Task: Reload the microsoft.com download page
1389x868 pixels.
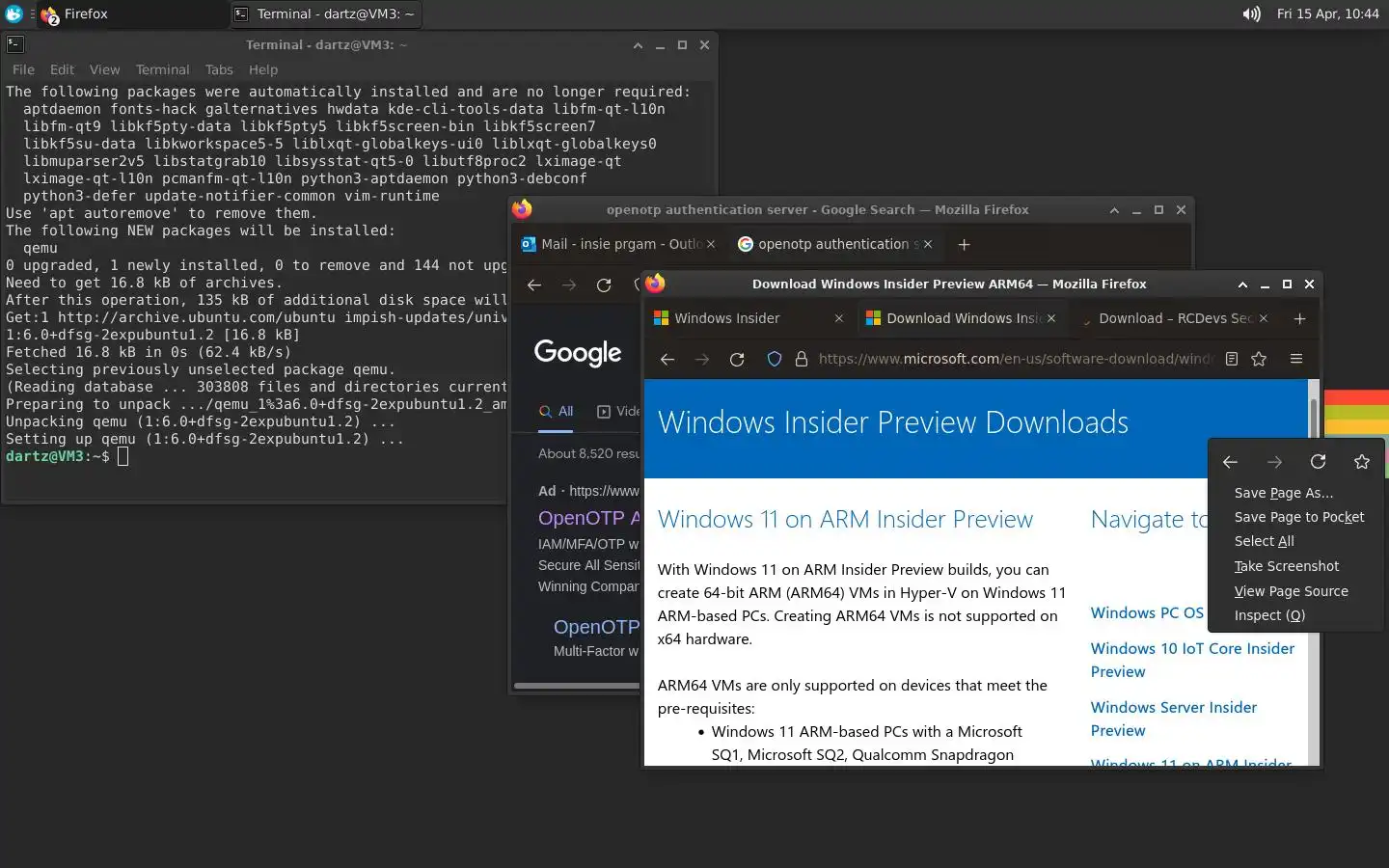Action: pyautogui.click(x=737, y=359)
